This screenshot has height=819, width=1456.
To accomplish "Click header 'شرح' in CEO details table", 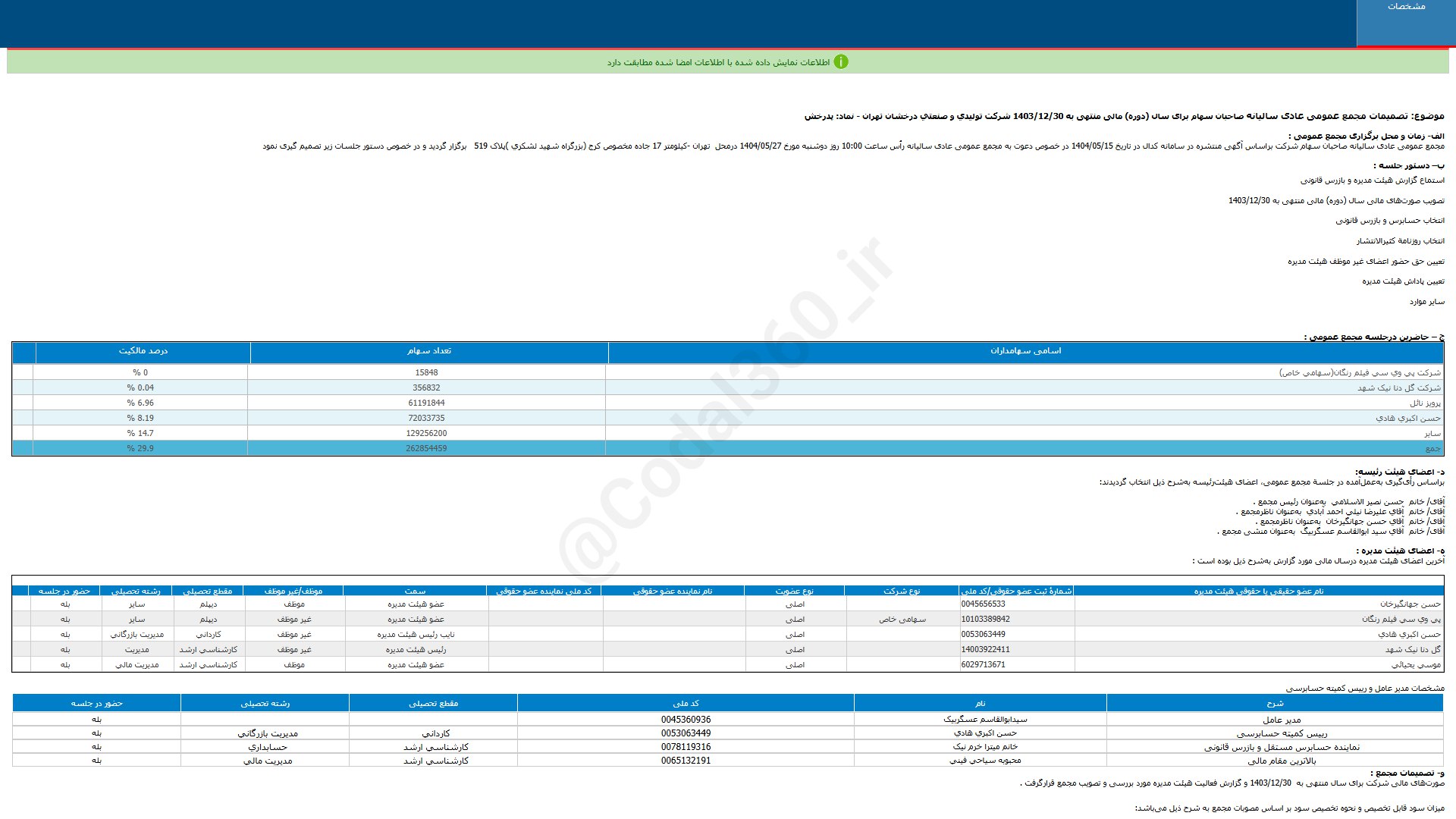I will click(x=1275, y=704).
